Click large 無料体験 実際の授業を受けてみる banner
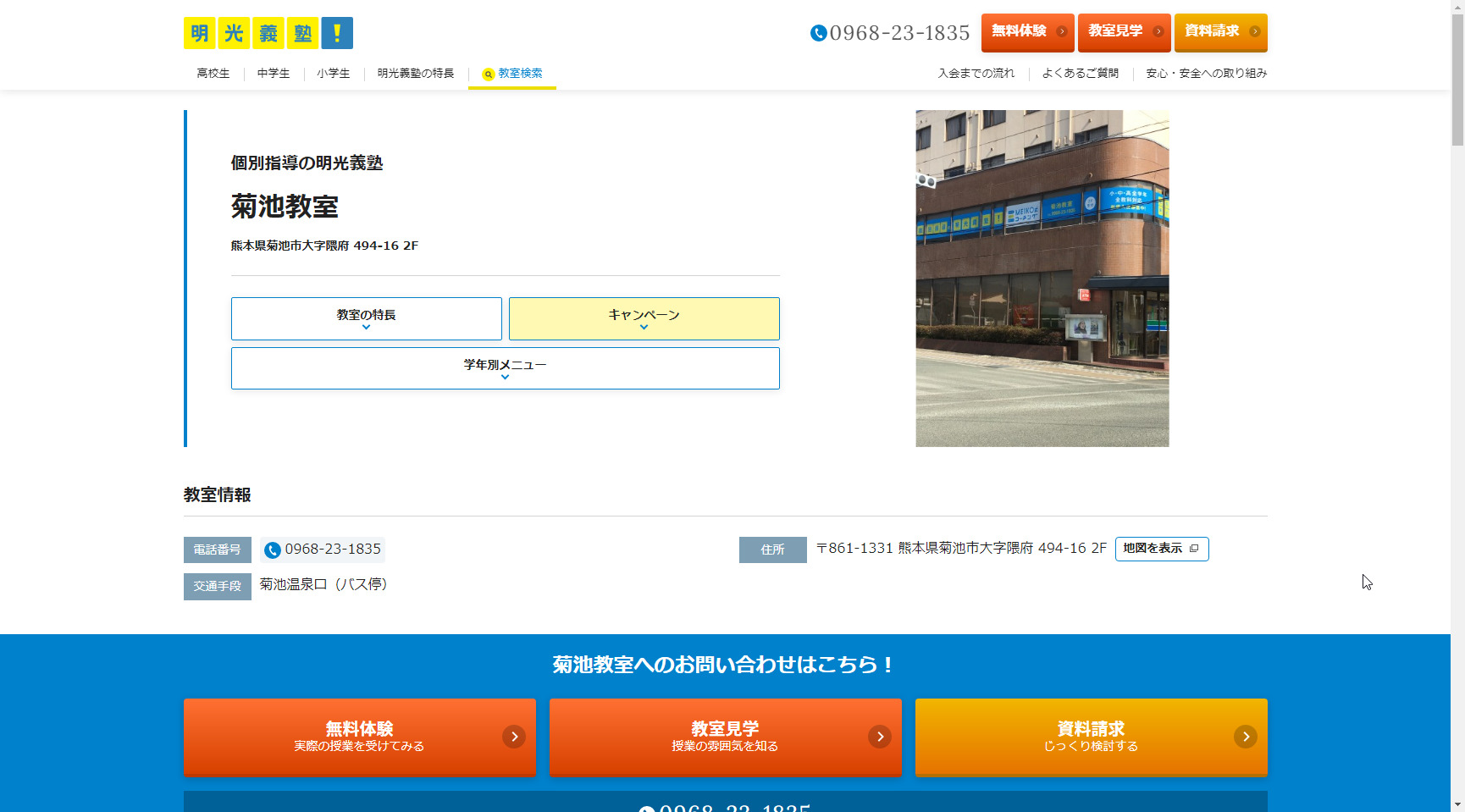 [x=360, y=737]
